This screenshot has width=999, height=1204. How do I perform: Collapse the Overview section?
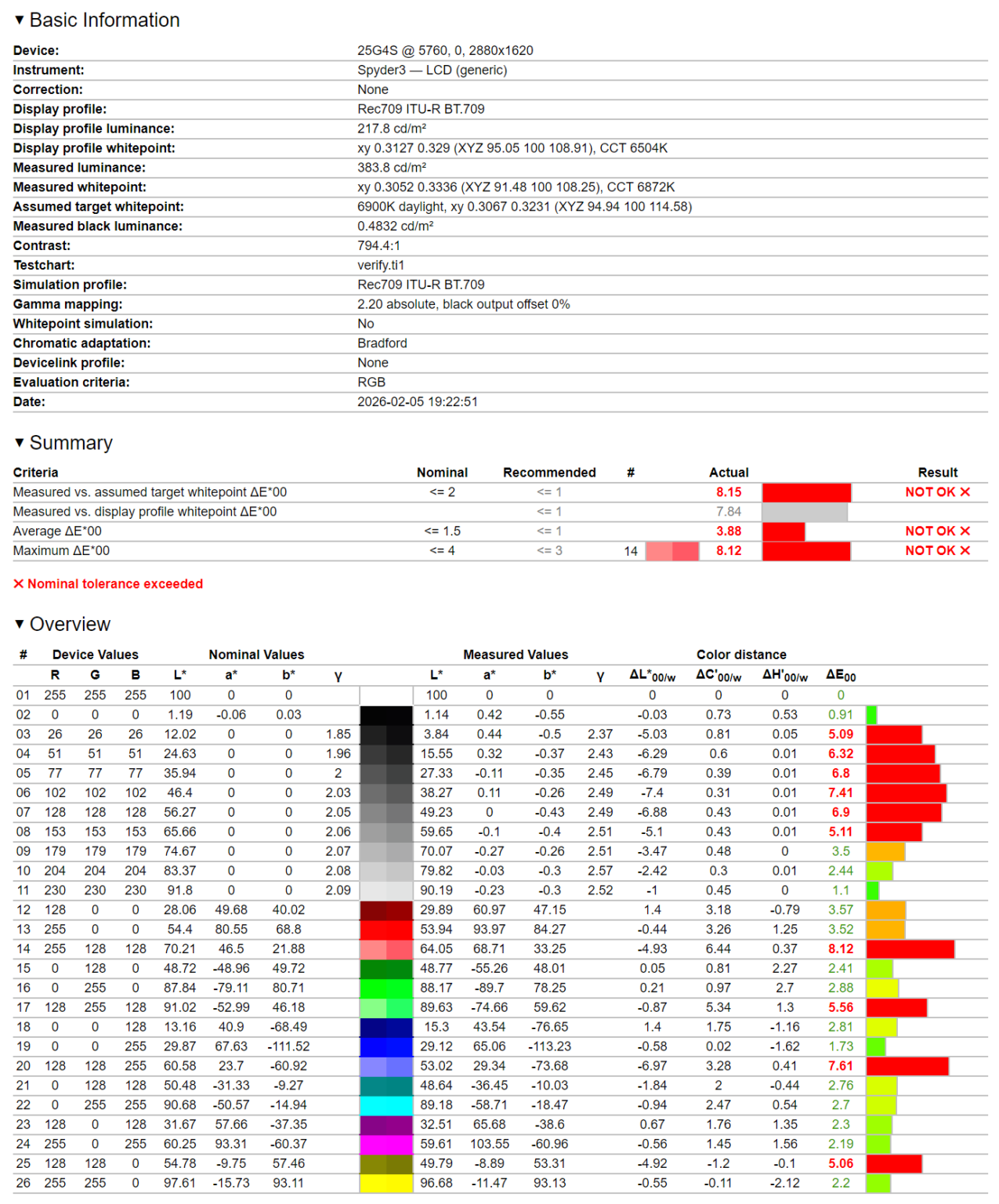[18, 624]
